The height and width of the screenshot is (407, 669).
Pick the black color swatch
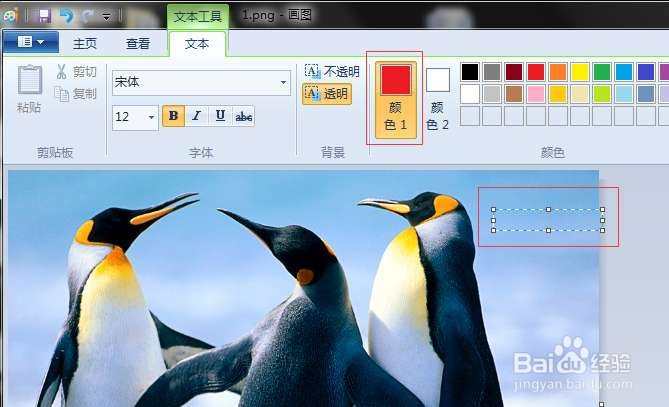pos(470,72)
